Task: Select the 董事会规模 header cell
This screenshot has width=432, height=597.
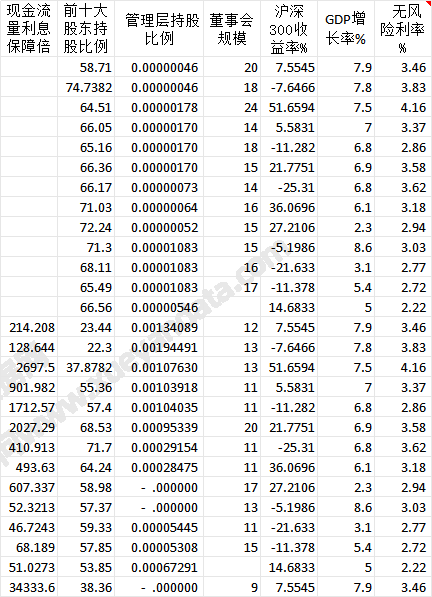Action: (232, 29)
